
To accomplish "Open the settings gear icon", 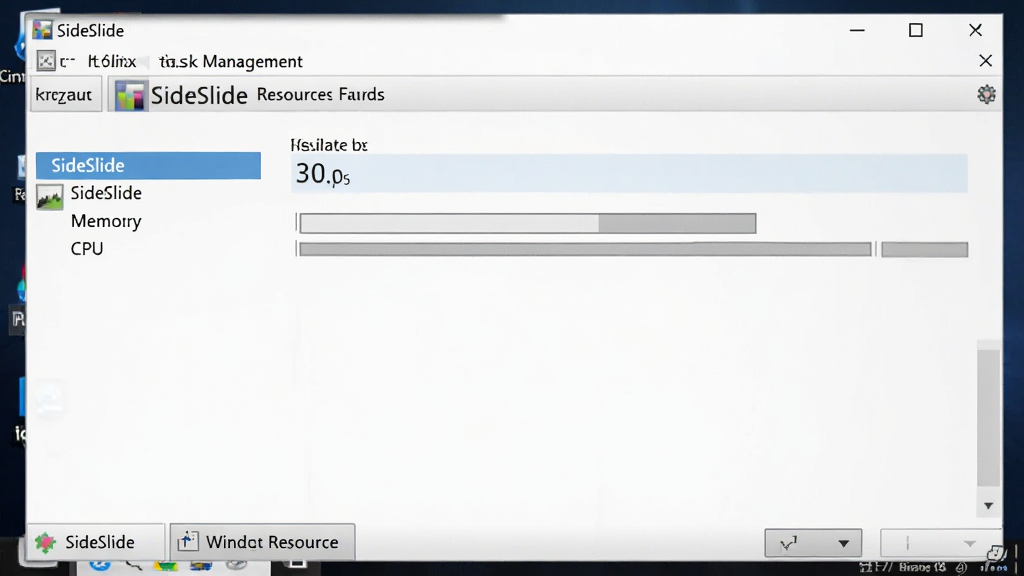I will point(986,95).
